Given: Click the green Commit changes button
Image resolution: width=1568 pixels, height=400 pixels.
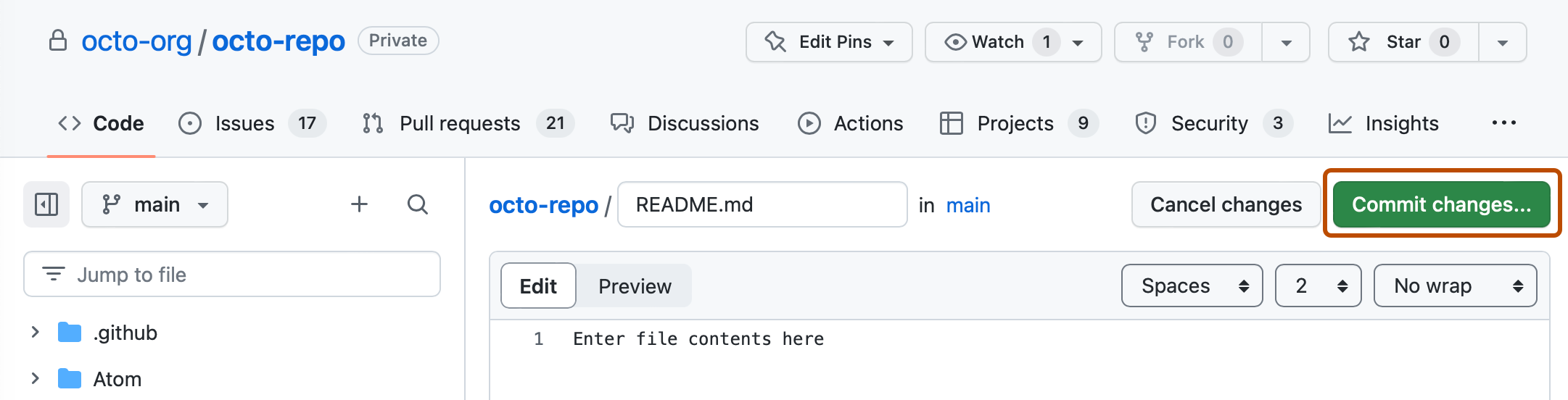Looking at the screenshot, I should coord(1441,204).
